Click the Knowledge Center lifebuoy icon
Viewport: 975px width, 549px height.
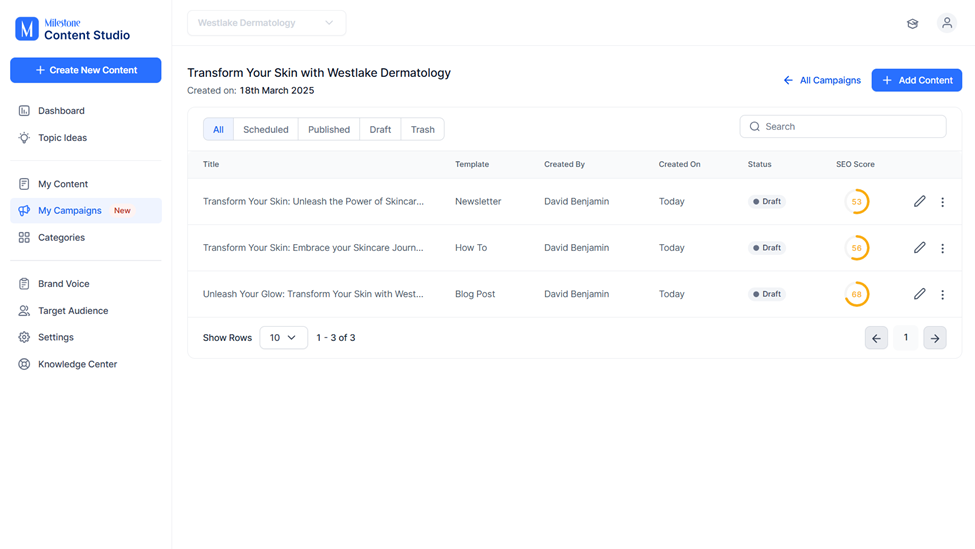click(x=24, y=364)
